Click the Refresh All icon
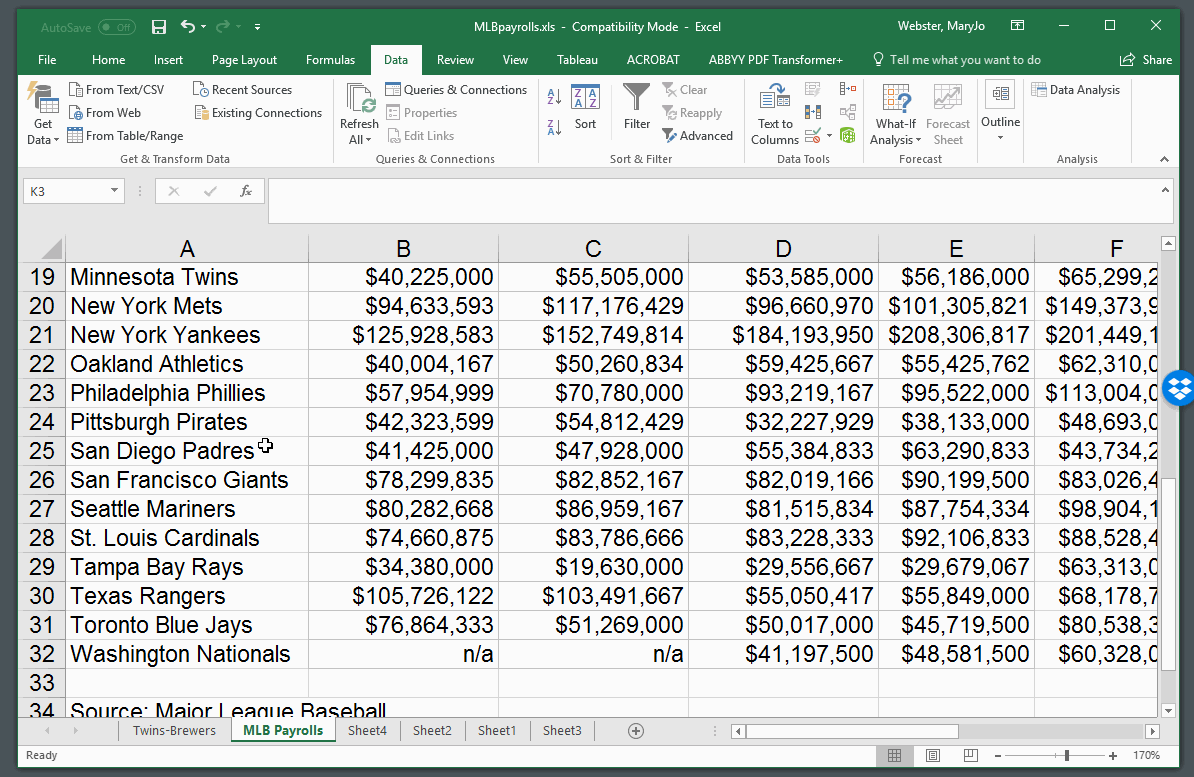This screenshot has height=777, width=1194. click(359, 99)
